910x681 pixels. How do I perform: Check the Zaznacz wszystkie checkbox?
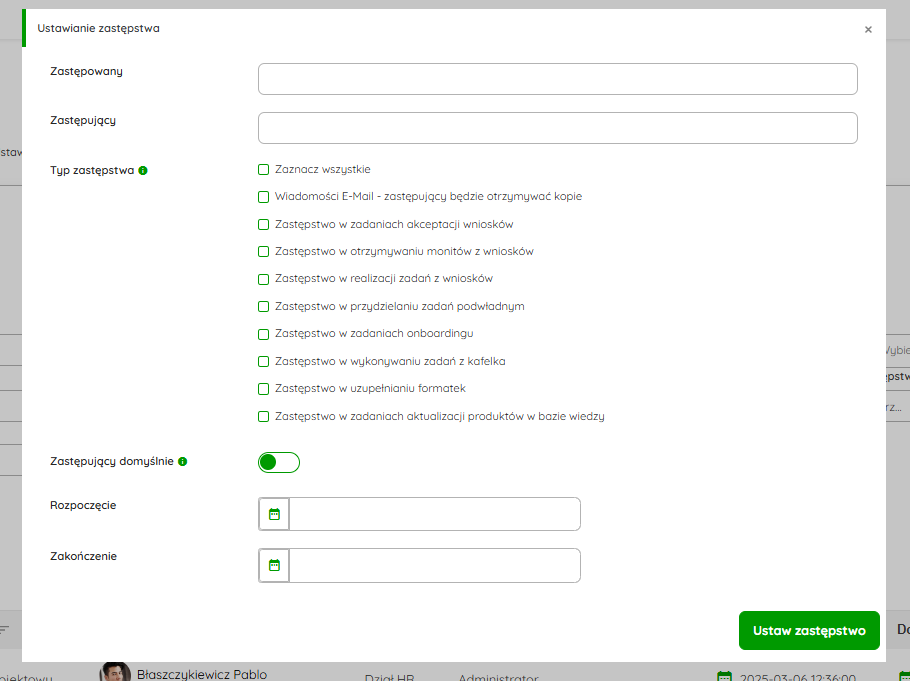pos(264,170)
